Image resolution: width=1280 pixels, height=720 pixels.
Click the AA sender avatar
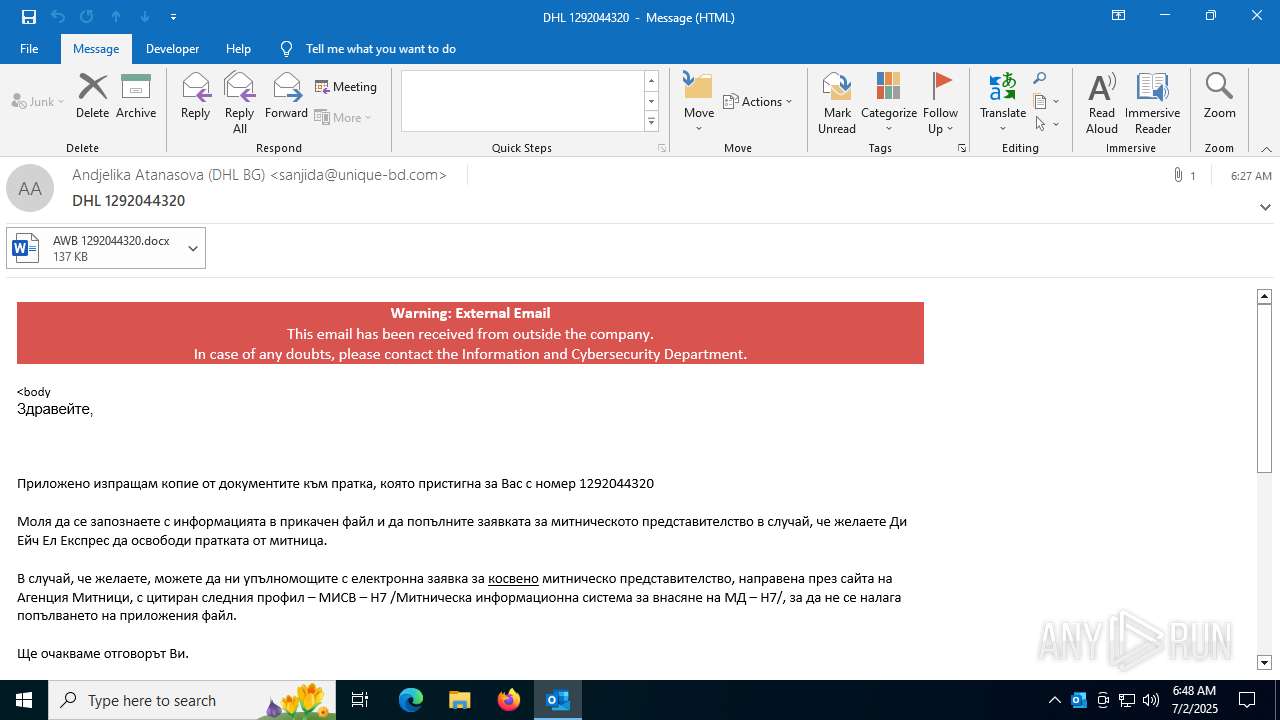point(30,188)
